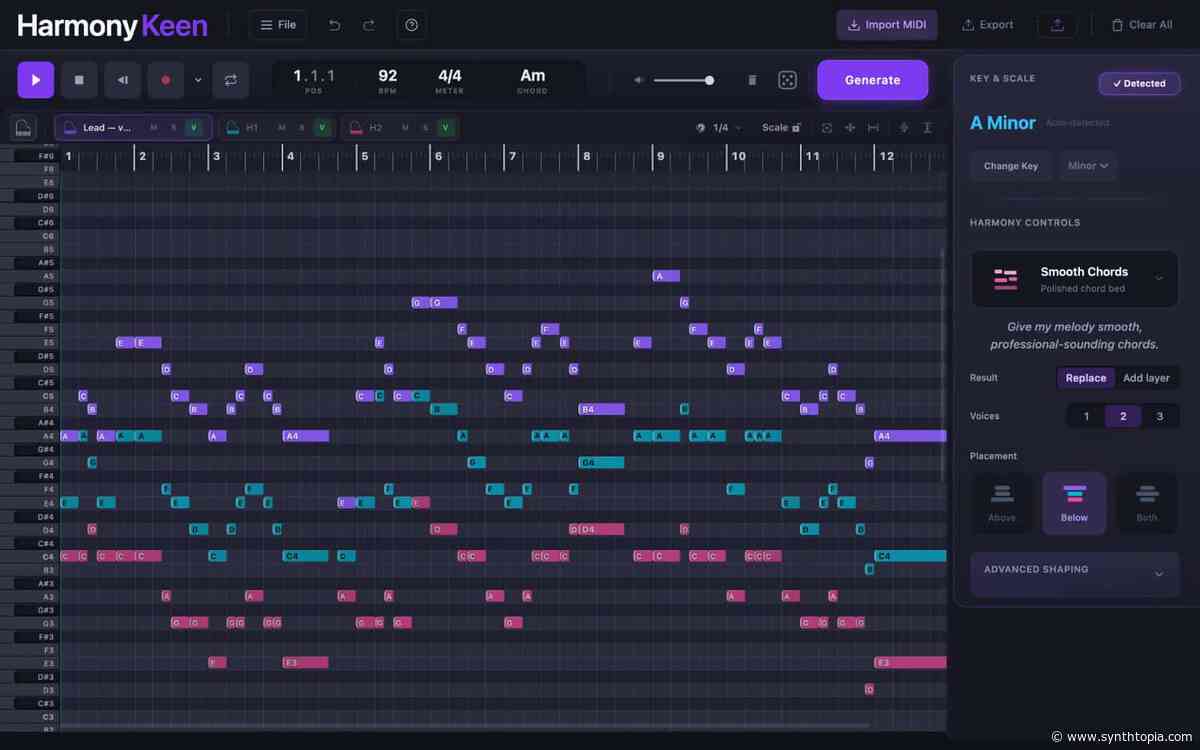
Task: Click Clear All to wipe notes
Action: tap(1141, 25)
